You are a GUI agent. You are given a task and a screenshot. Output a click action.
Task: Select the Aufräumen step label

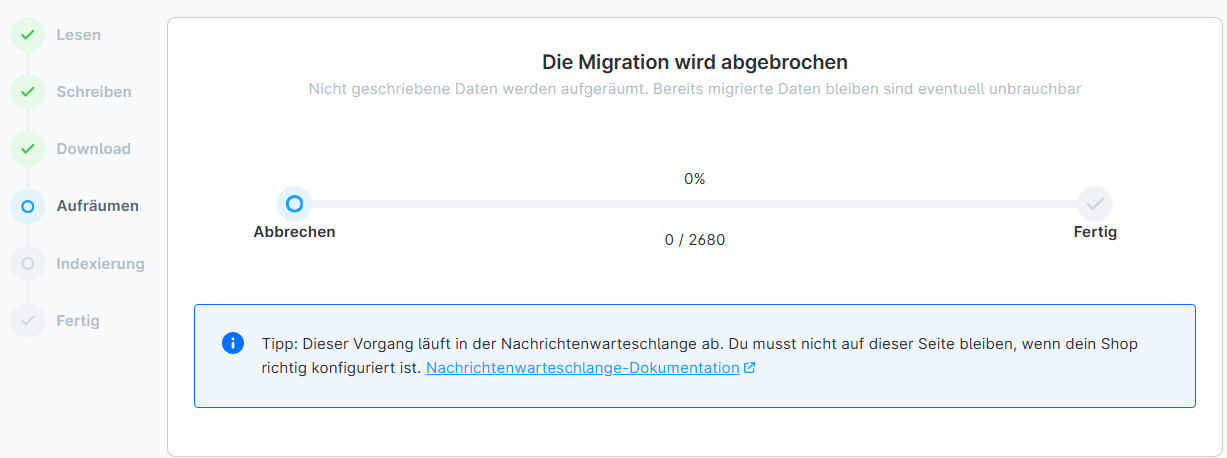97,206
